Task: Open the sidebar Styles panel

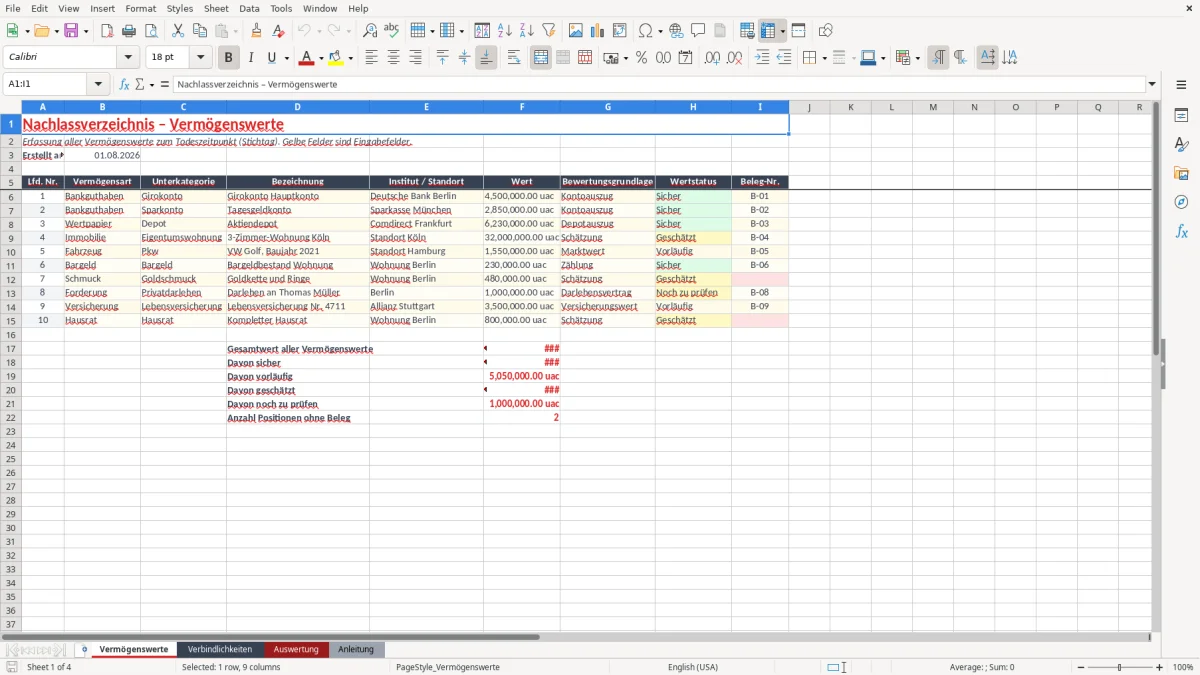Action: coord(1181,144)
